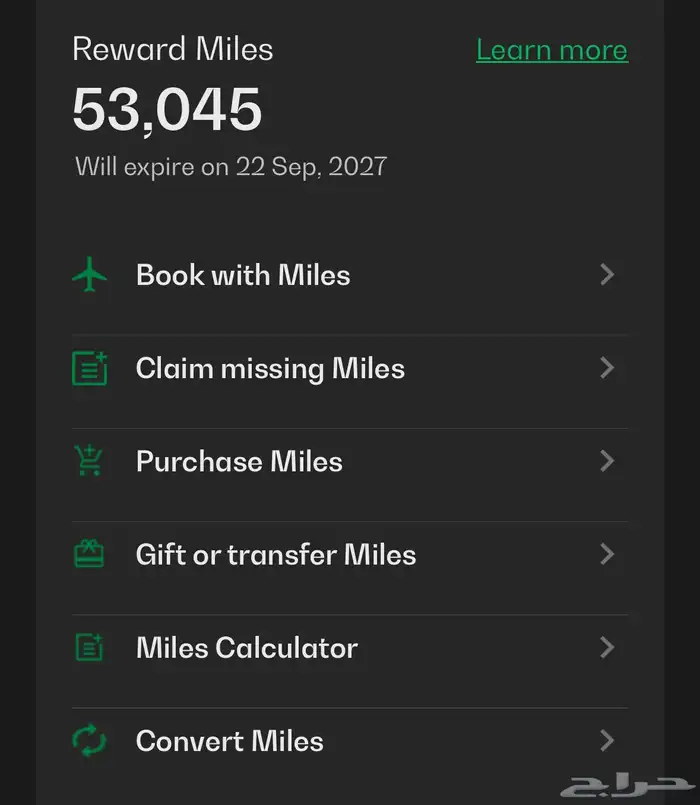This screenshot has width=700, height=805.
Task: Click chevron next to Claim missing Miles
Action: 606,368
